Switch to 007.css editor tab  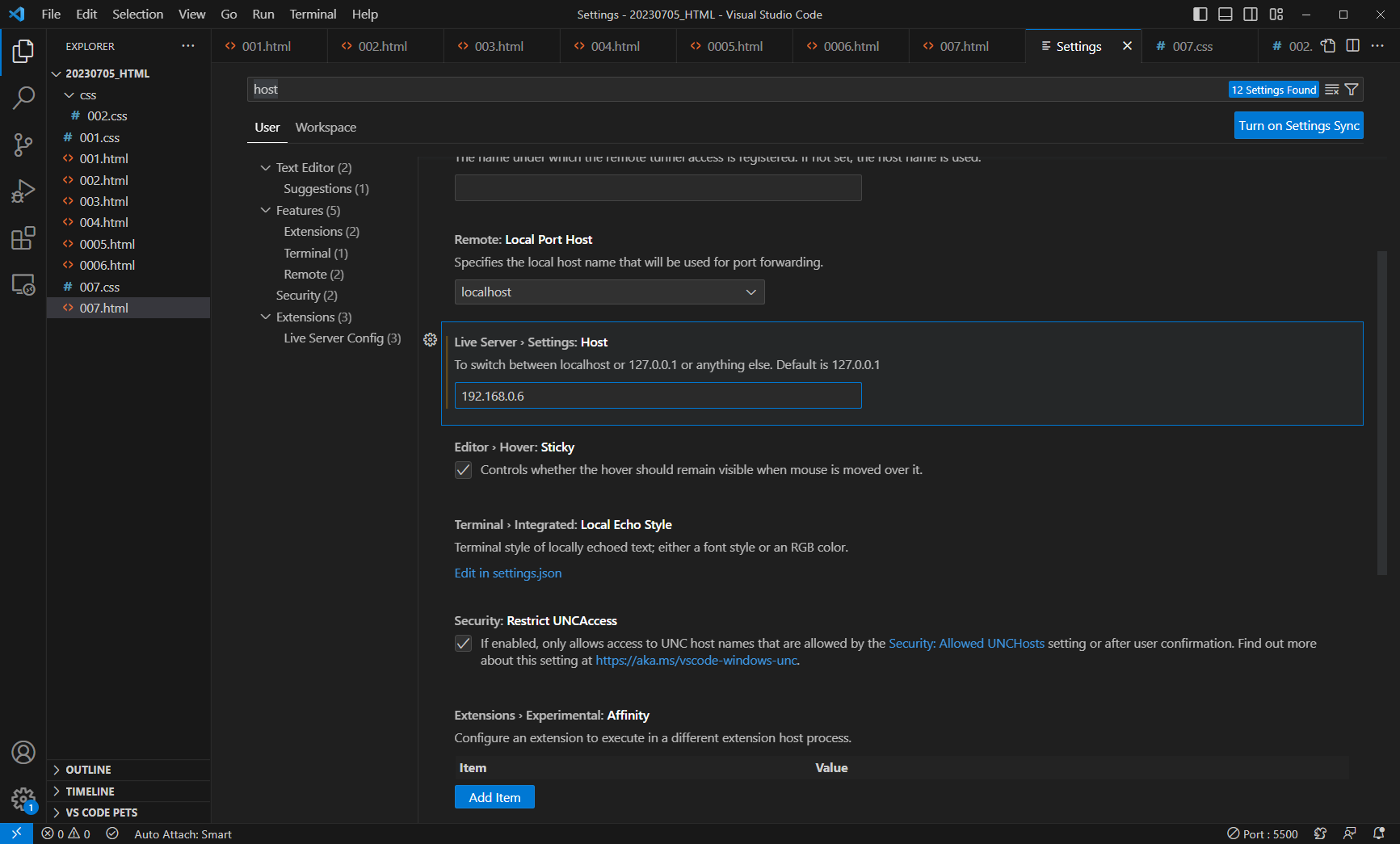pyautogui.click(x=1200, y=46)
